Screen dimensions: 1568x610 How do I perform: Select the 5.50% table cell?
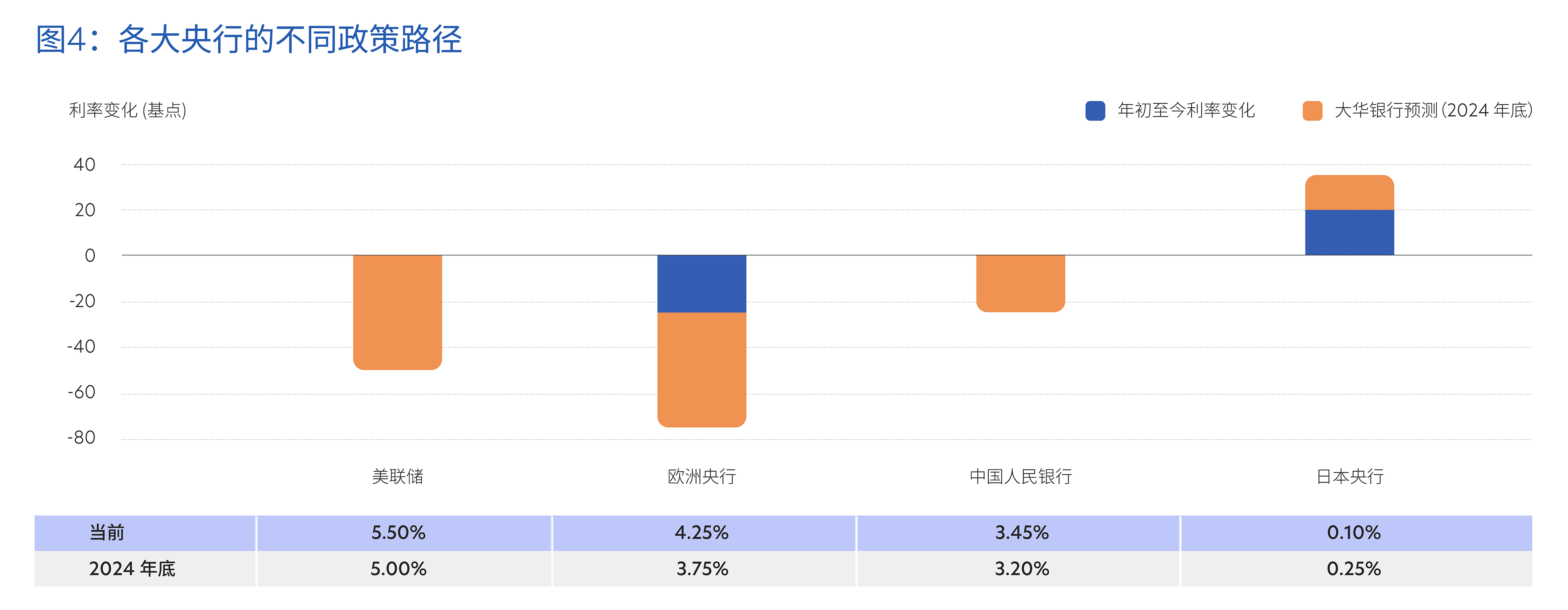pos(399,533)
